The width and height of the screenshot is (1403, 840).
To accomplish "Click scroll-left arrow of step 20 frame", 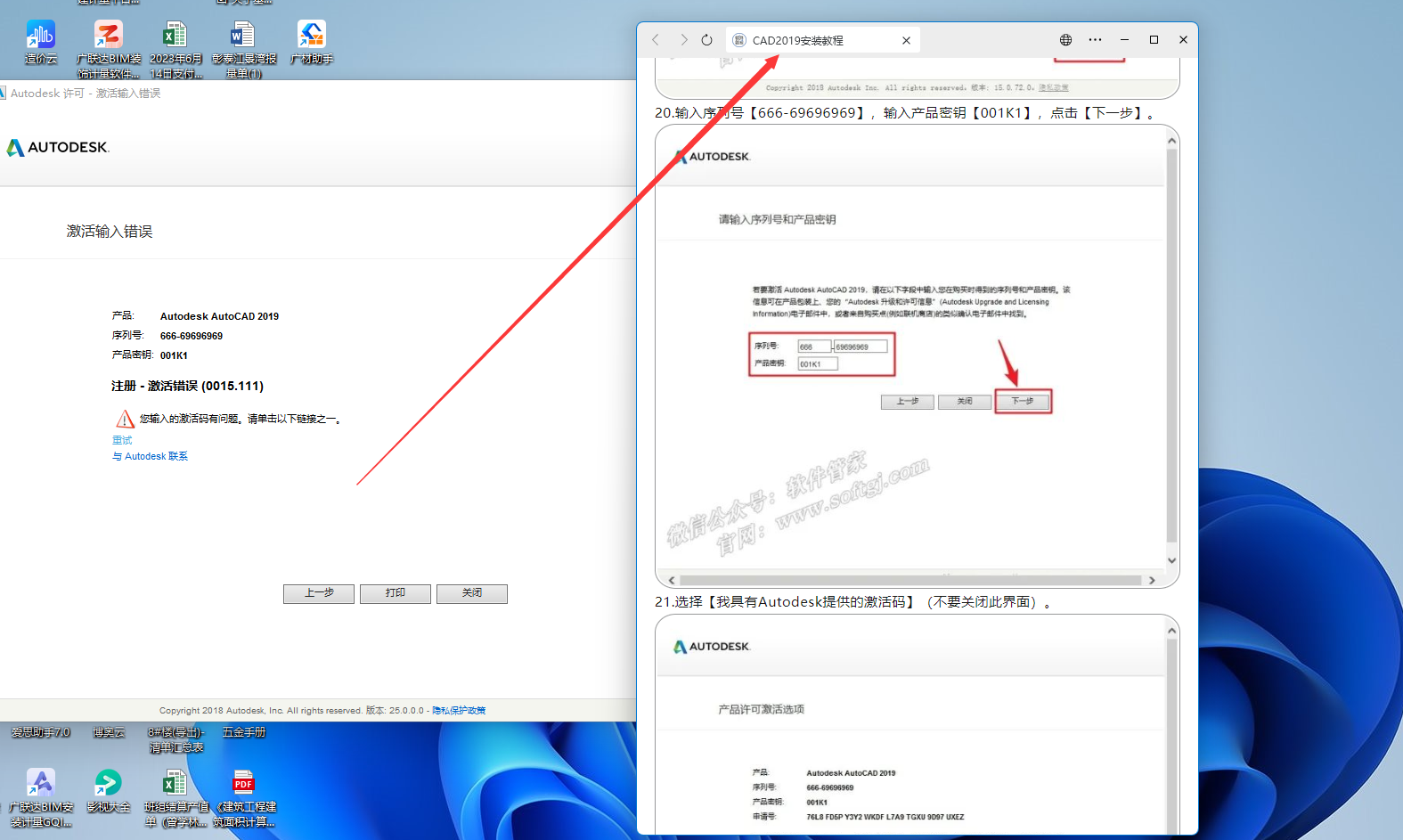I will pyautogui.click(x=672, y=580).
